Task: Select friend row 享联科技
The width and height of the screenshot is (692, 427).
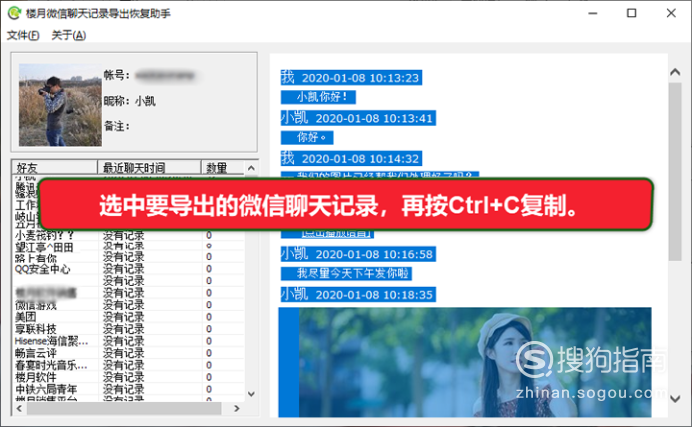Action: (128, 329)
